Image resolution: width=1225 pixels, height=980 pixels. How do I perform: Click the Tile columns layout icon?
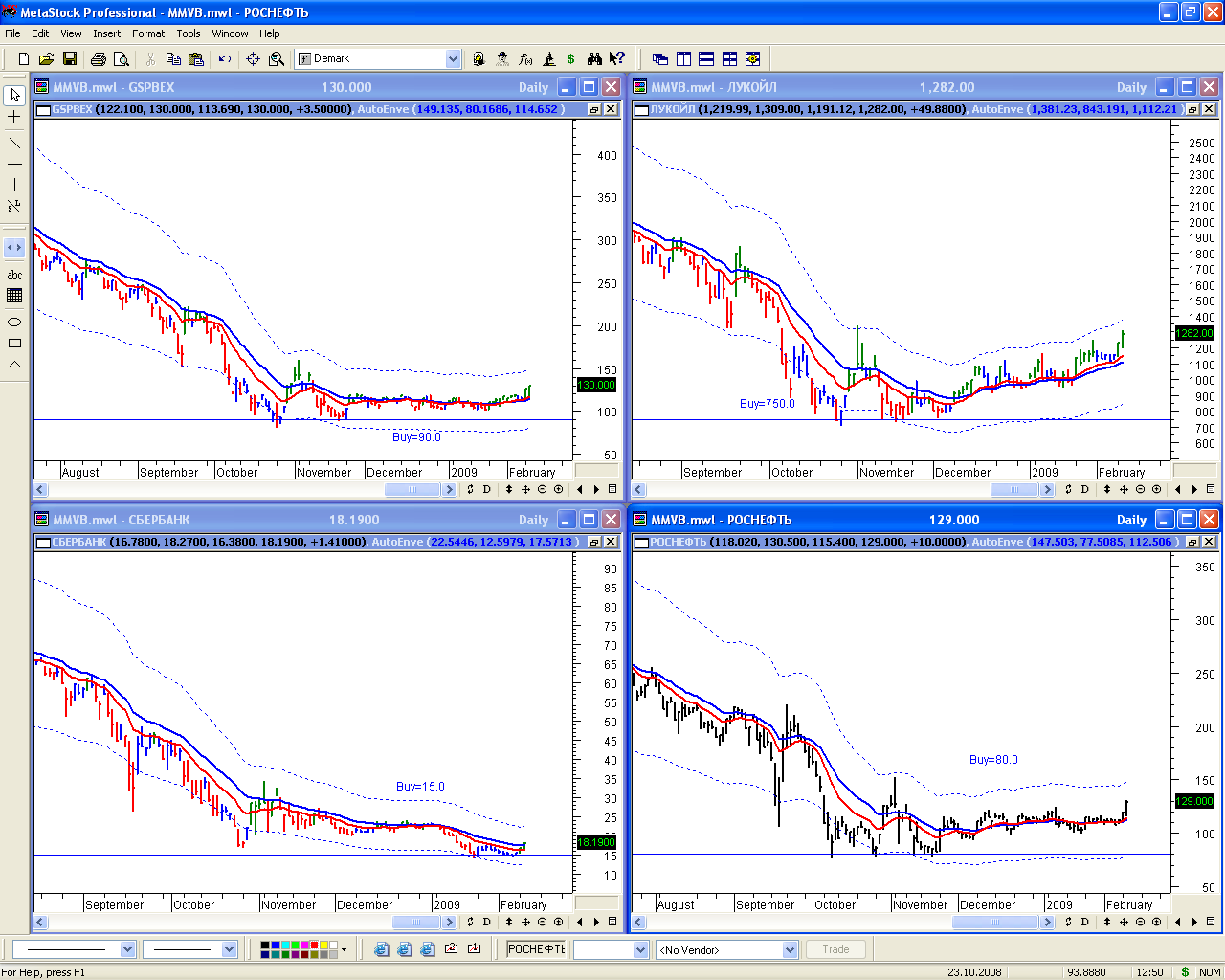[683, 58]
